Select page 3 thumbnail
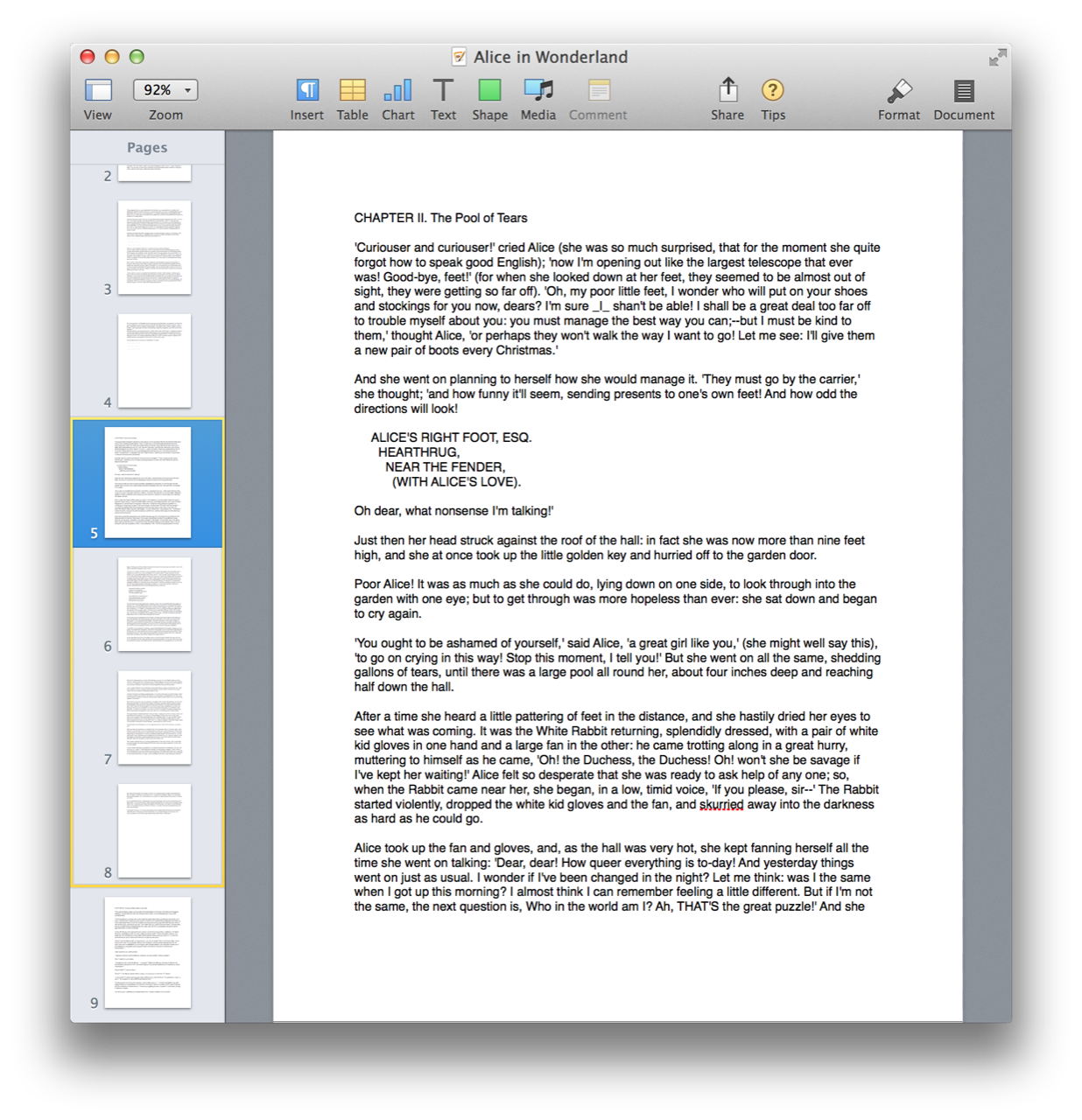The height and width of the screenshot is (1120, 1082). coord(154,248)
